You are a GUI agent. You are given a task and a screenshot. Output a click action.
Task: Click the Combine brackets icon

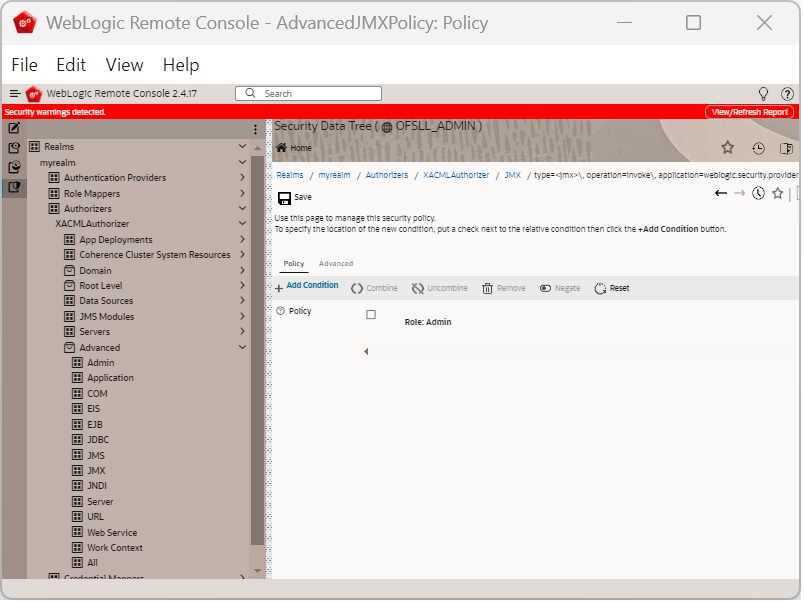pos(358,289)
